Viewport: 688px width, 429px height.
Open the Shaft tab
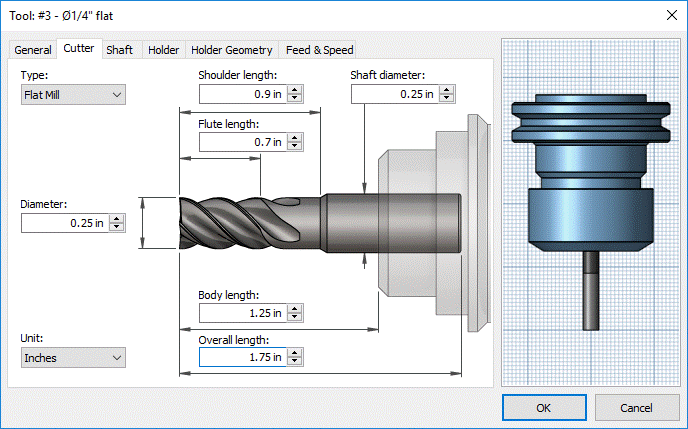(x=119, y=50)
